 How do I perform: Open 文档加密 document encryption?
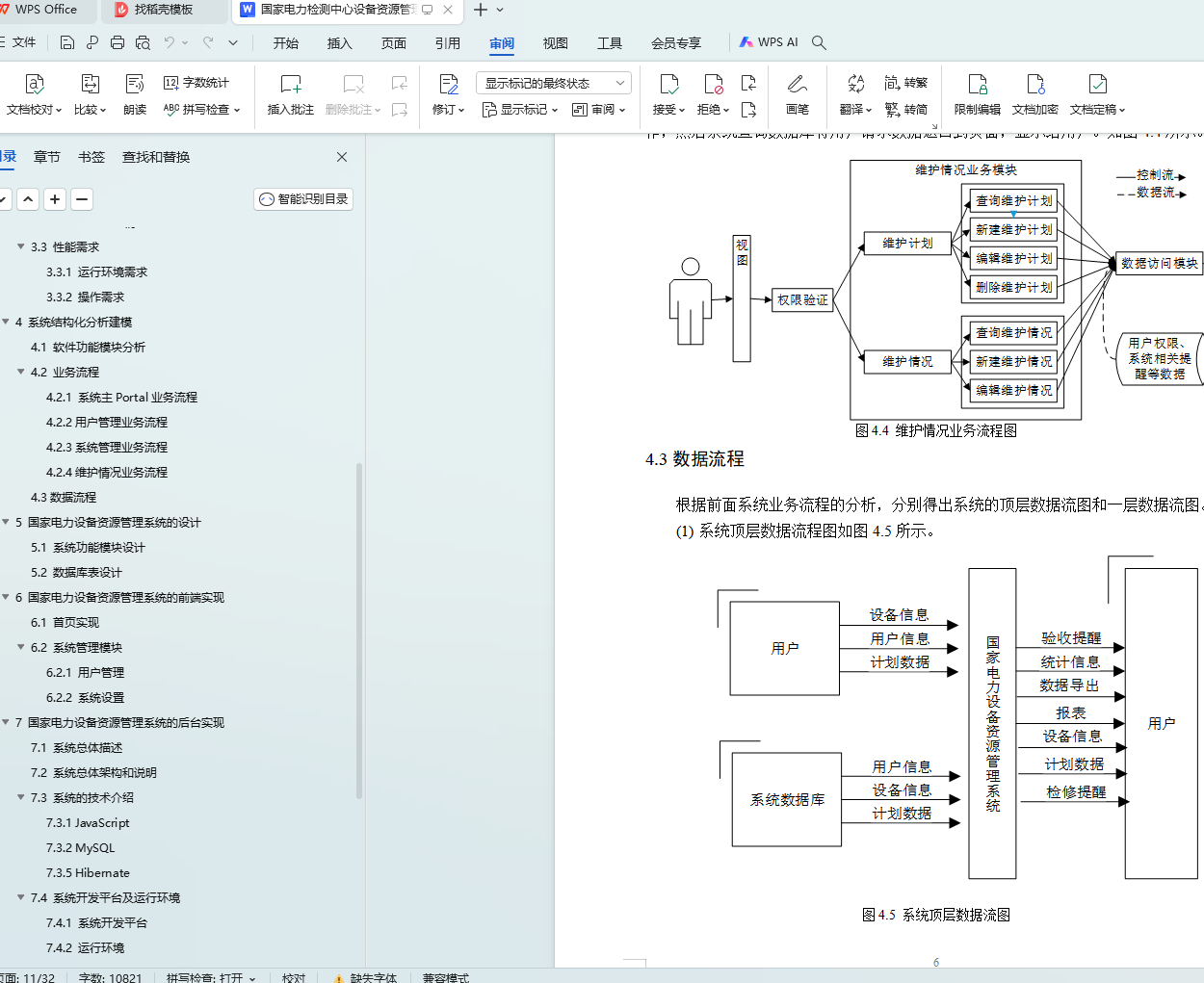(x=1035, y=95)
